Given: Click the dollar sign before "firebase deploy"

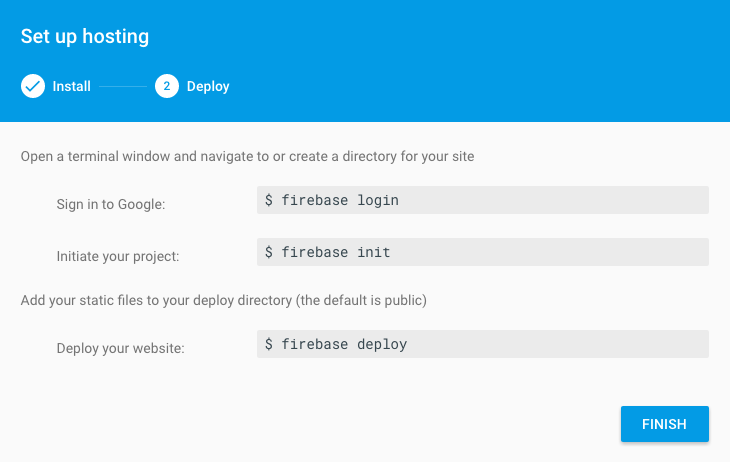Looking at the screenshot, I should click(269, 344).
